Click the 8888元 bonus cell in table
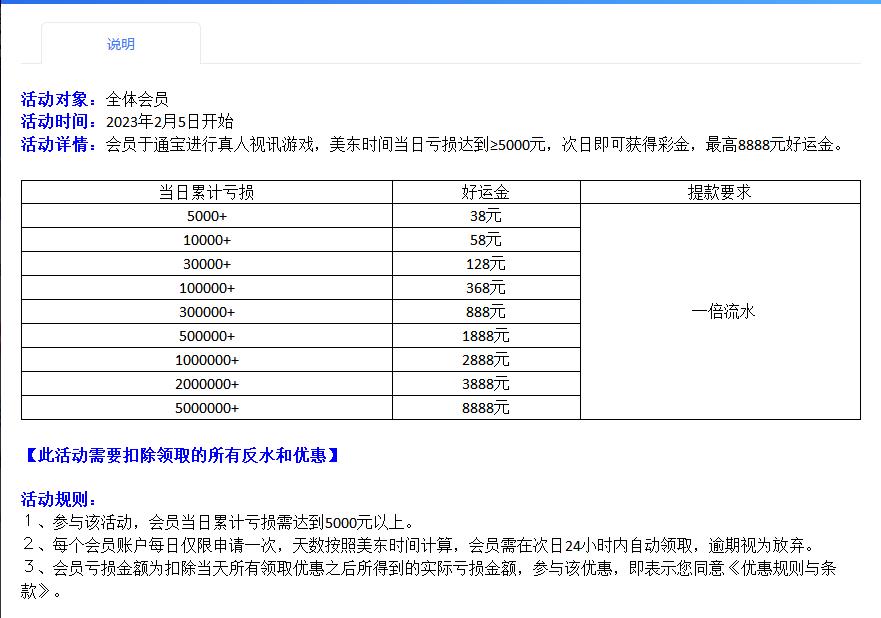The image size is (881, 618). [486, 408]
